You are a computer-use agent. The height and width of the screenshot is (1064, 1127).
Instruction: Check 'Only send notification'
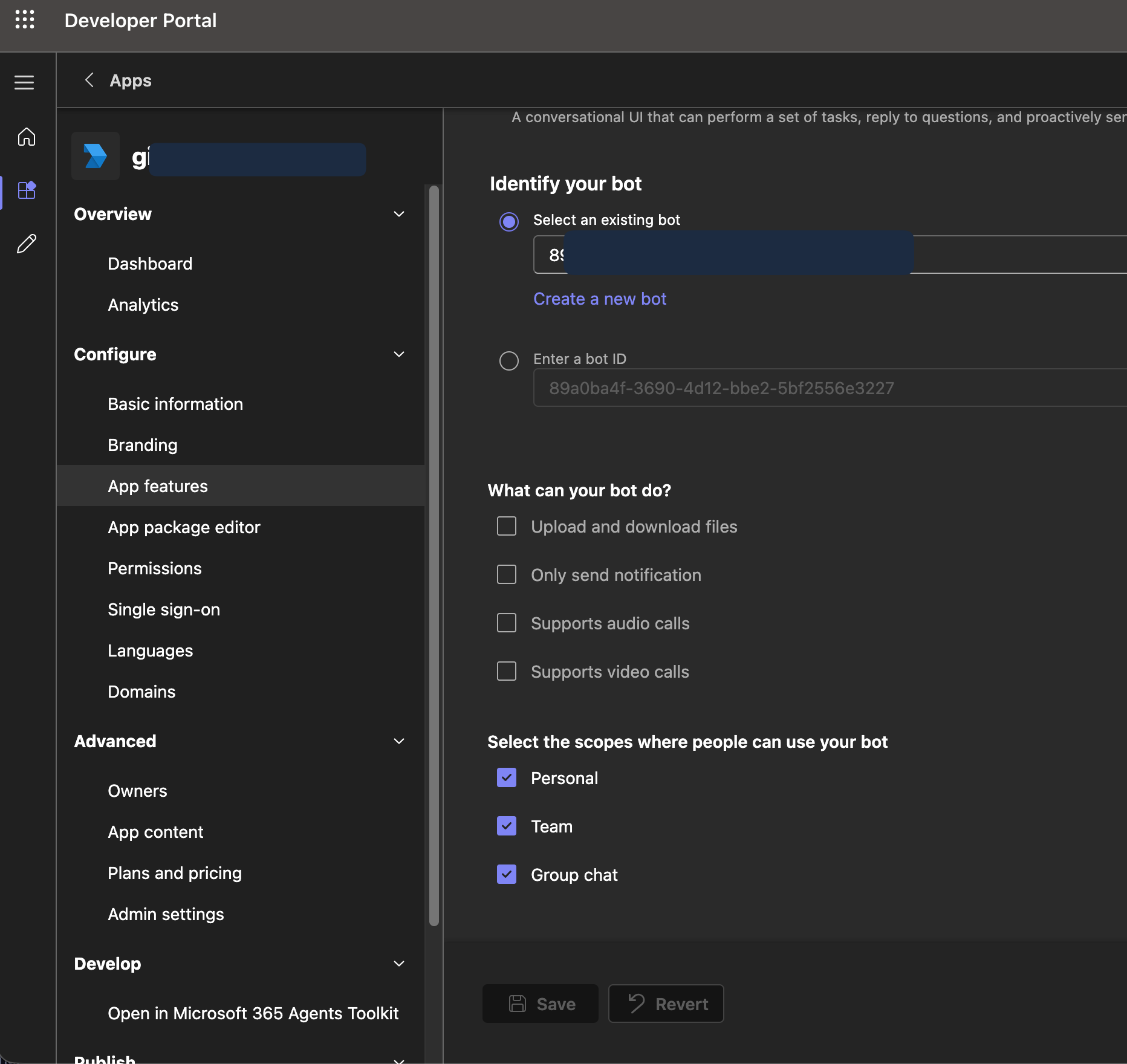click(x=507, y=574)
